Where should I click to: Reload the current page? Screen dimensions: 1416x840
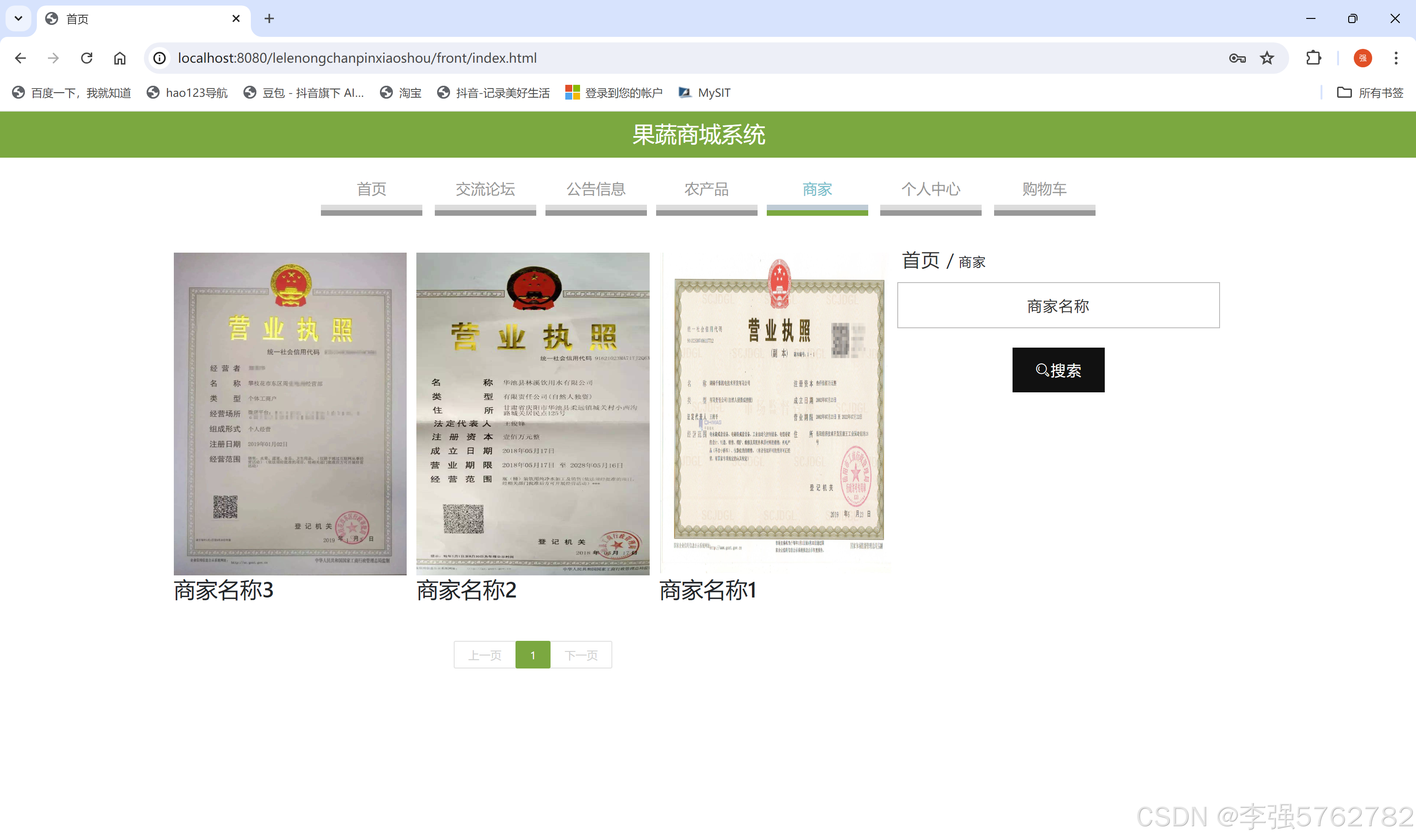click(x=87, y=58)
